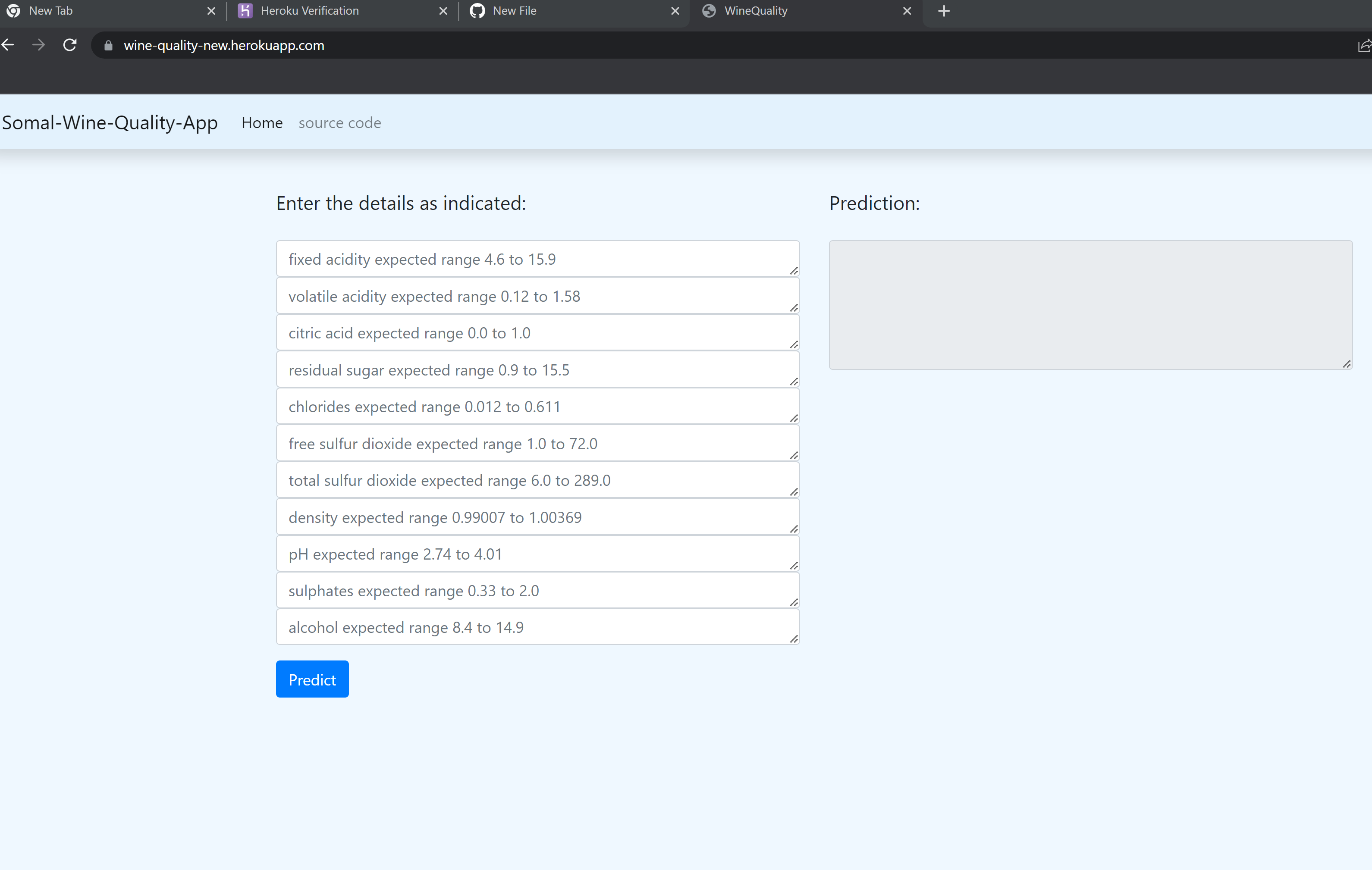Click inside the Prediction results box
1372x870 pixels.
[1090, 305]
